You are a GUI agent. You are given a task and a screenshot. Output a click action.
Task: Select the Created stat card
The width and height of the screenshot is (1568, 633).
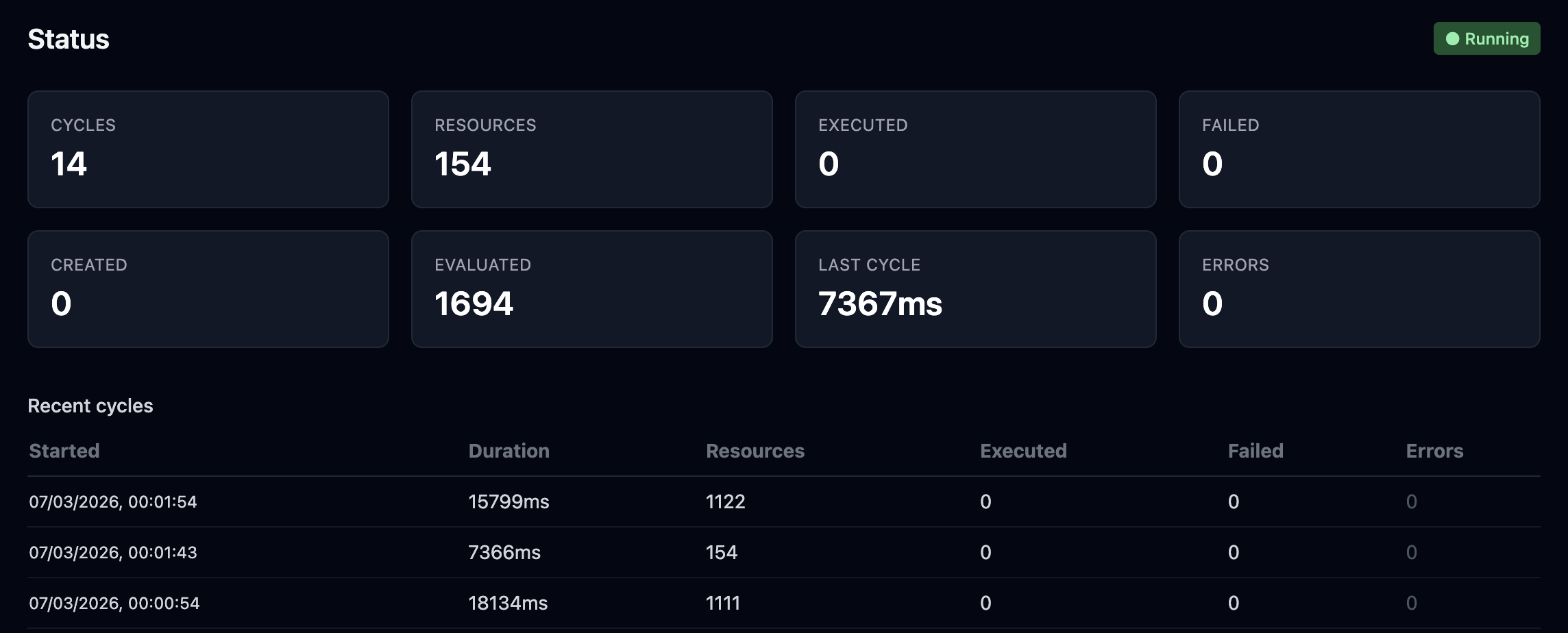208,289
